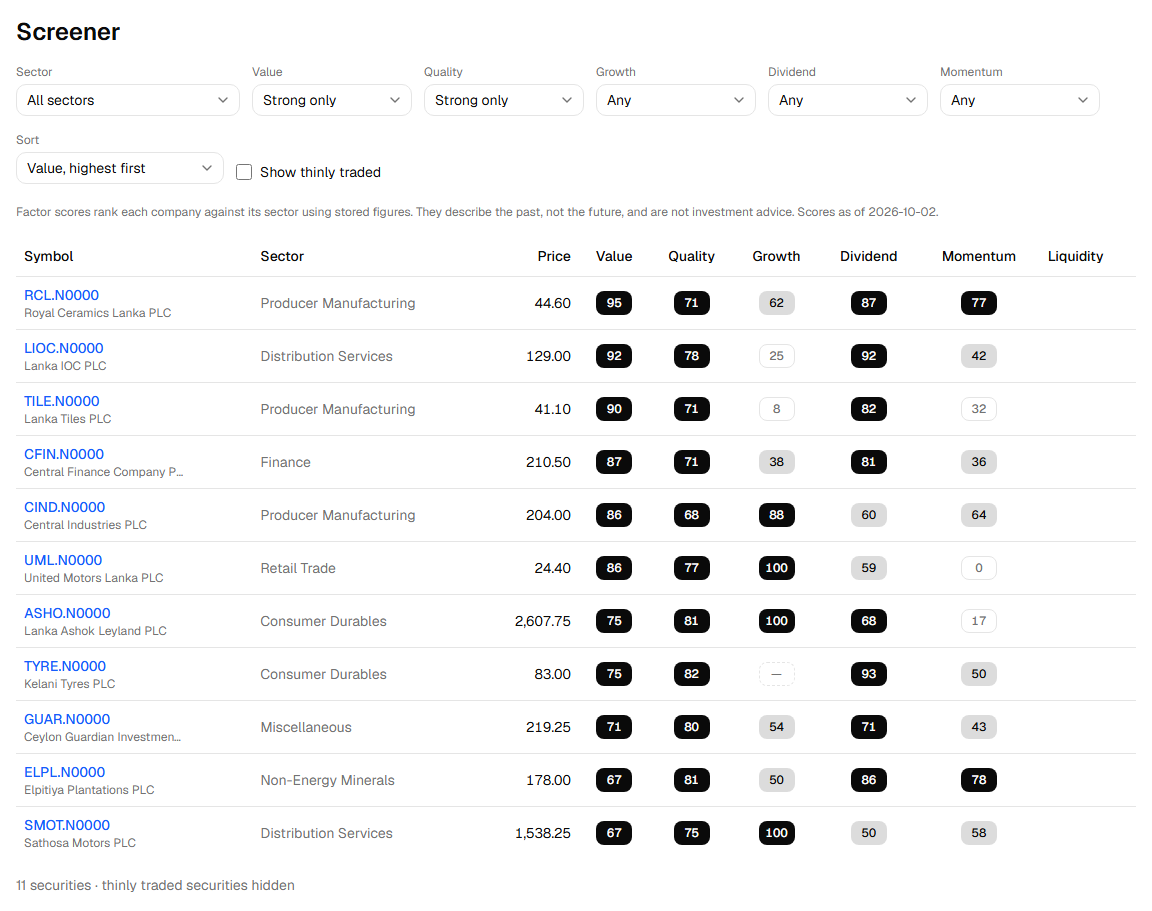Open CFIN.N0000 symbol link

pos(64,453)
